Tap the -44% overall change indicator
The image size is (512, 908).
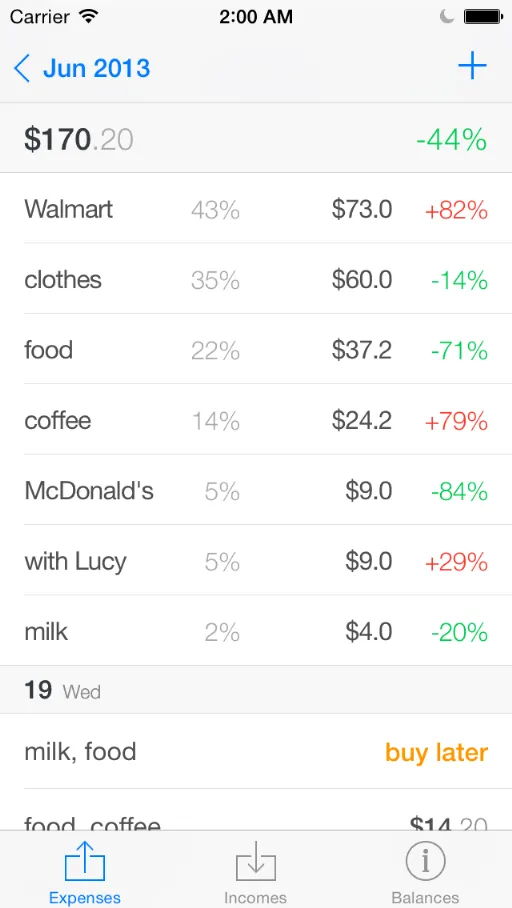coord(451,140)
